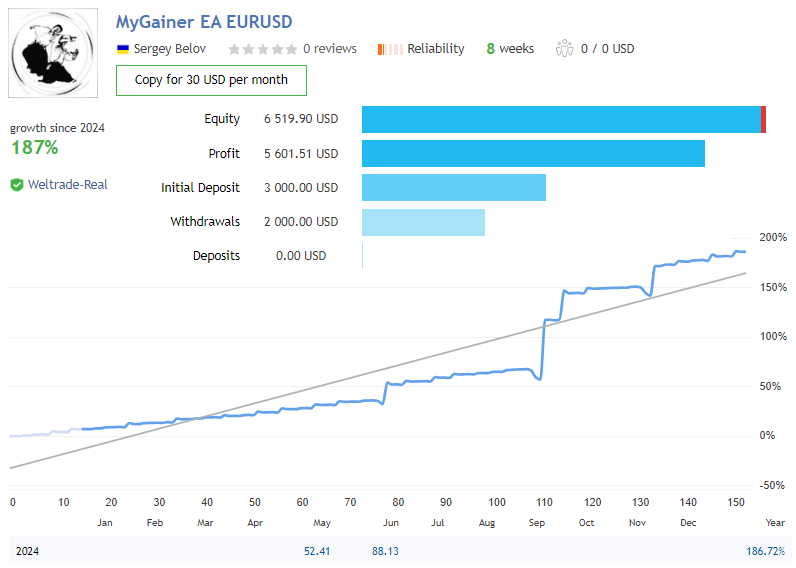The image size is (796, 568).
Task: Click the orange reliability bars icon
Action: [x=390, y=49]
